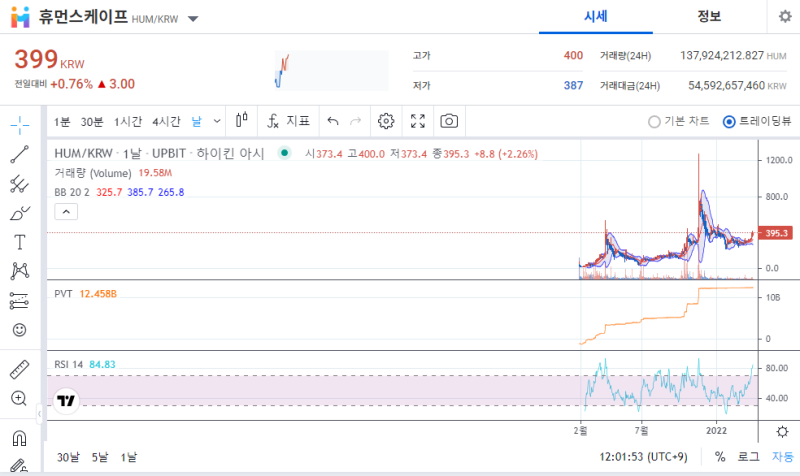The width and height of the screenshot is (800, 476).
Task: Set chart interval to 1시간
Action: tap(128, 121)
